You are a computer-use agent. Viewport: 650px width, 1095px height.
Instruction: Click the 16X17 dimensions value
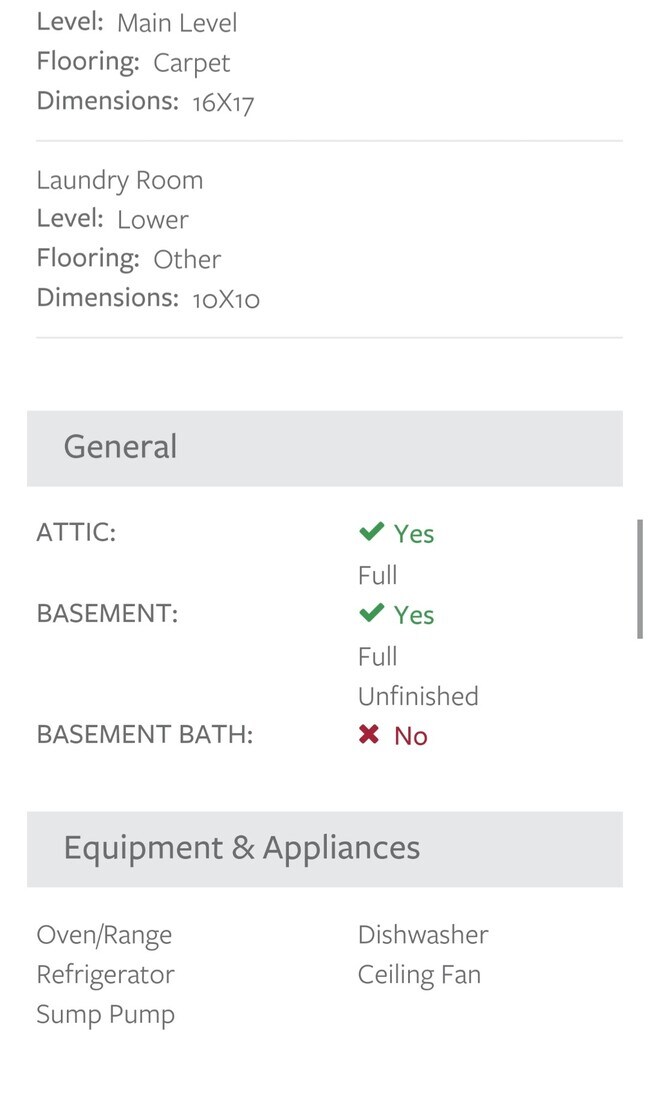(x=223, y=103)
